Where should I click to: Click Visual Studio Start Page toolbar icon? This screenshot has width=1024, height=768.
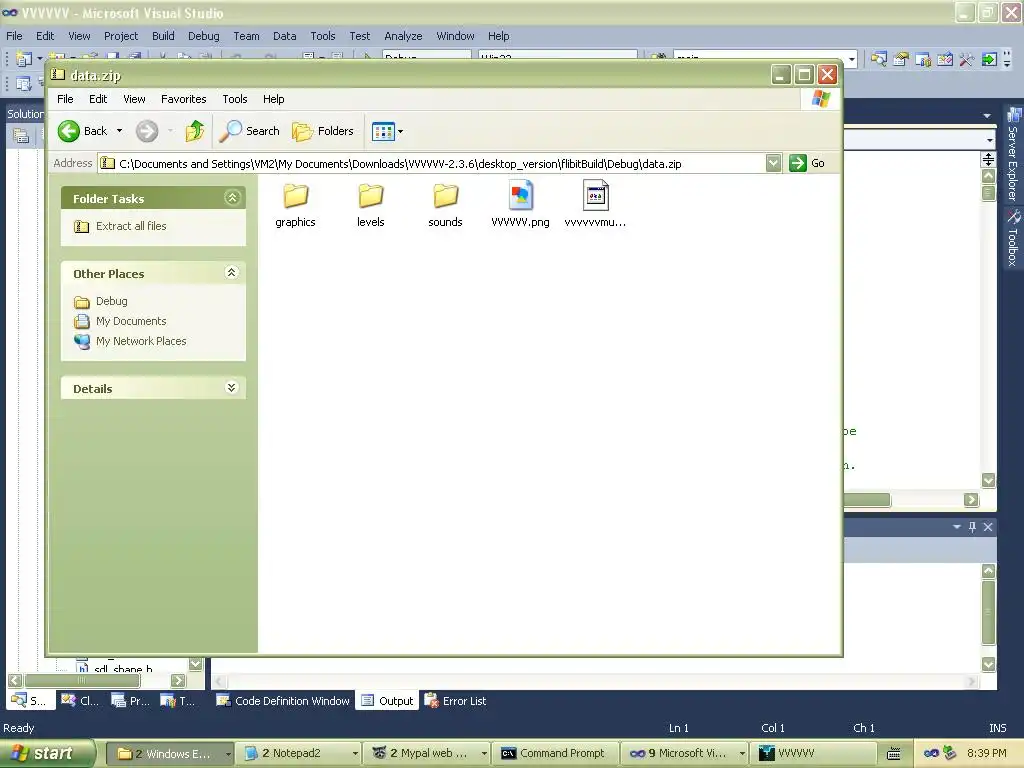tap(945, 59)
